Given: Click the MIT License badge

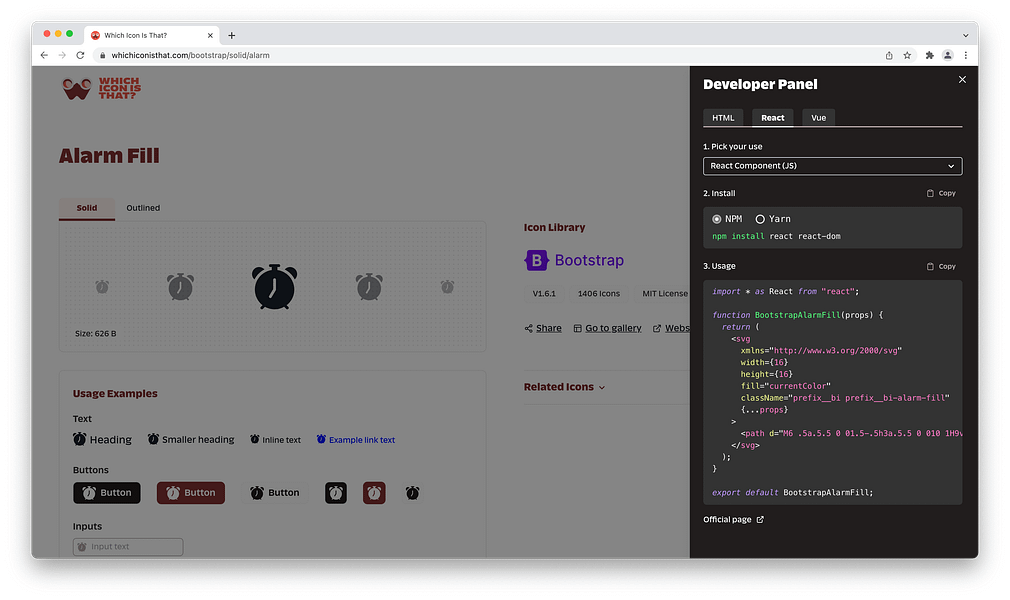Looking at the screenshot, I should coord(662,293).
